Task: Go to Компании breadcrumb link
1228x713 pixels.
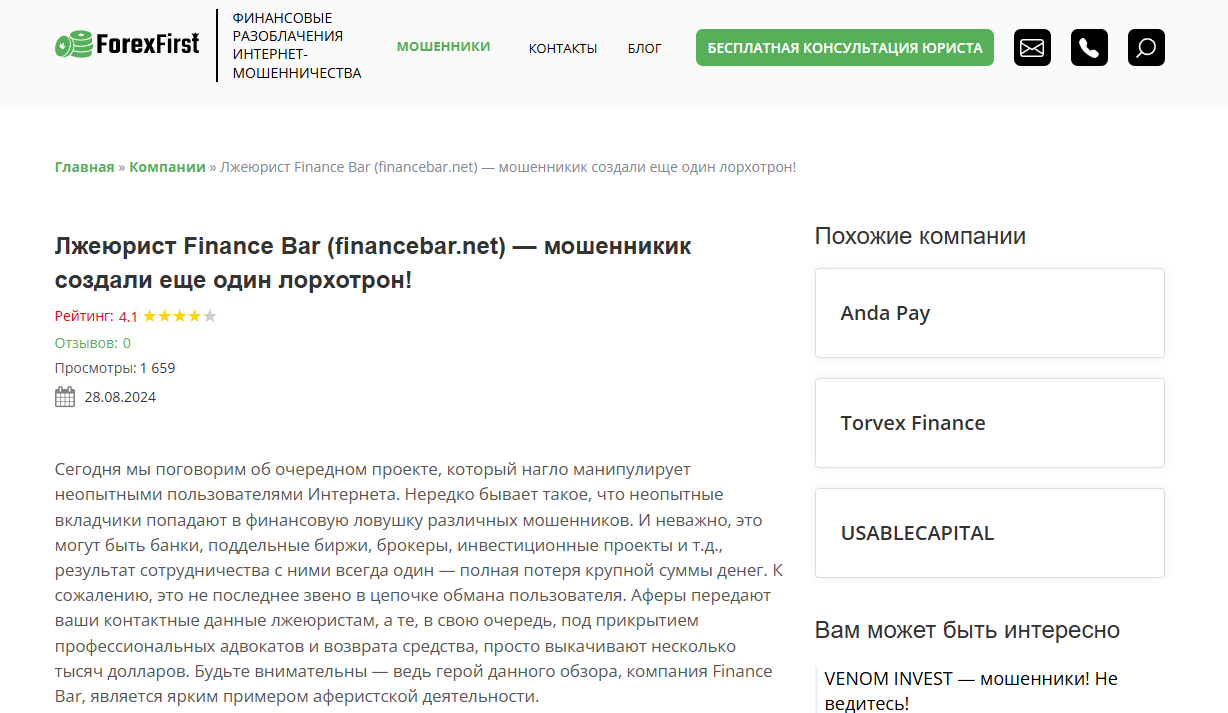Action: click(x=167, y=167)
